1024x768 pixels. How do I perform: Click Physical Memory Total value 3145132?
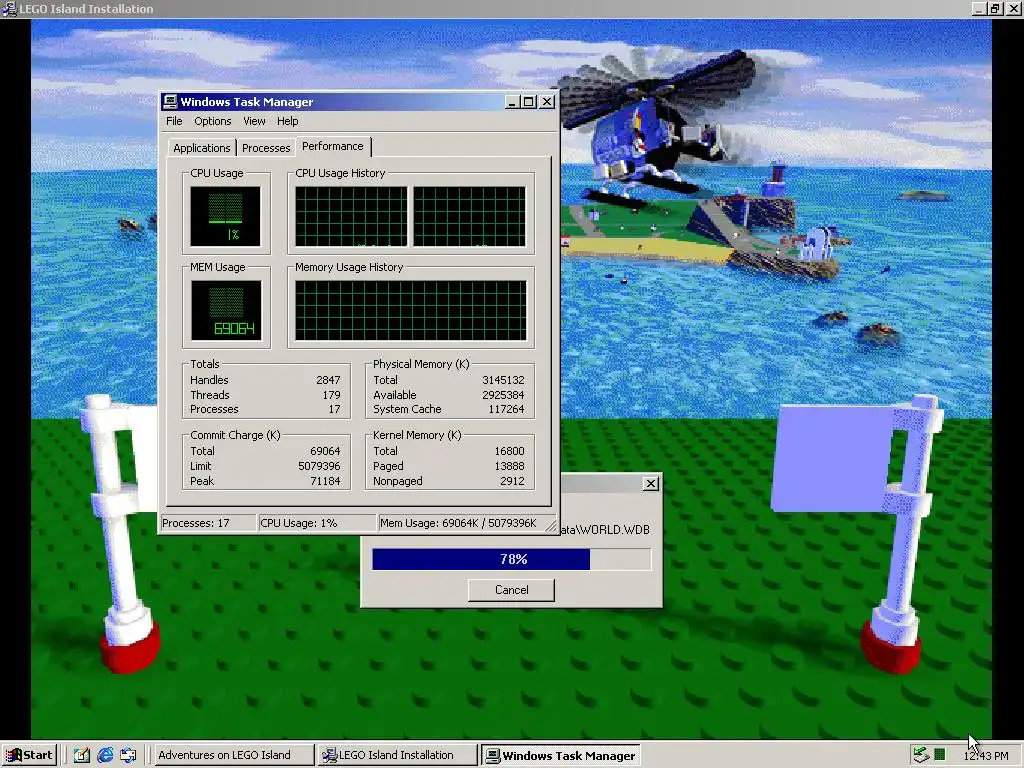pyautogui.click(x=503, y=380)
